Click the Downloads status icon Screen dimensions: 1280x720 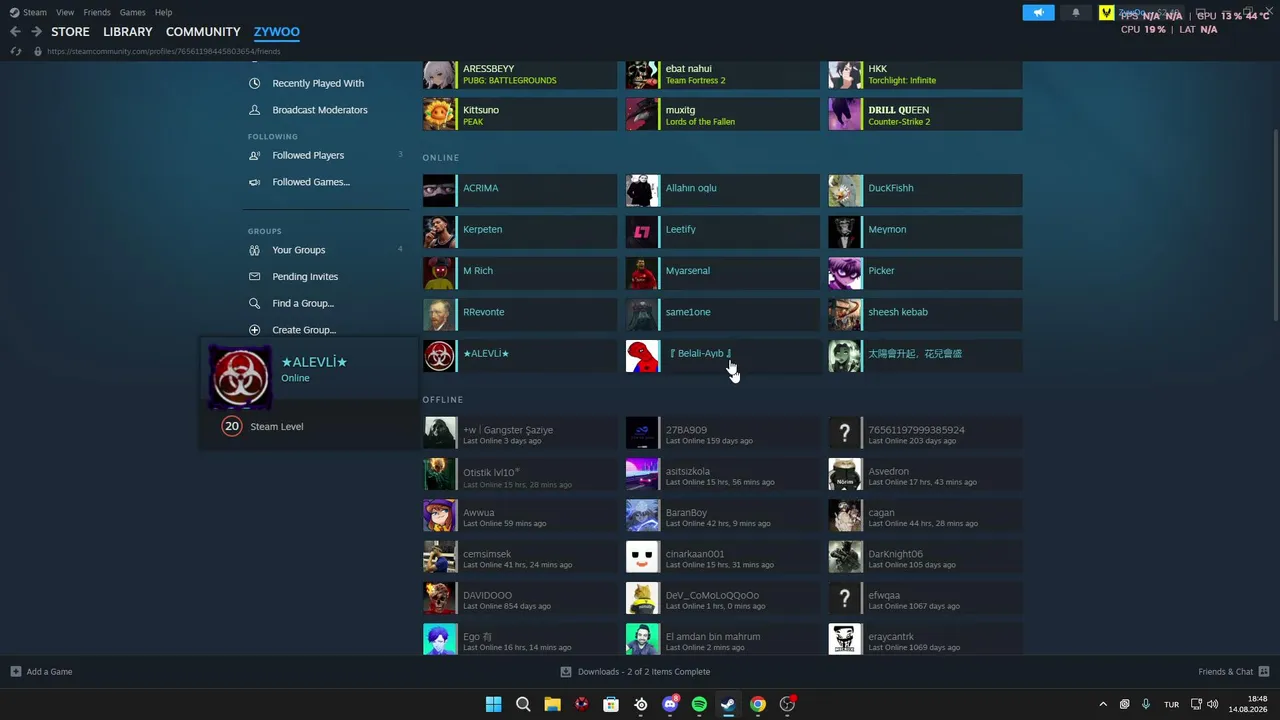coord(566,672)
